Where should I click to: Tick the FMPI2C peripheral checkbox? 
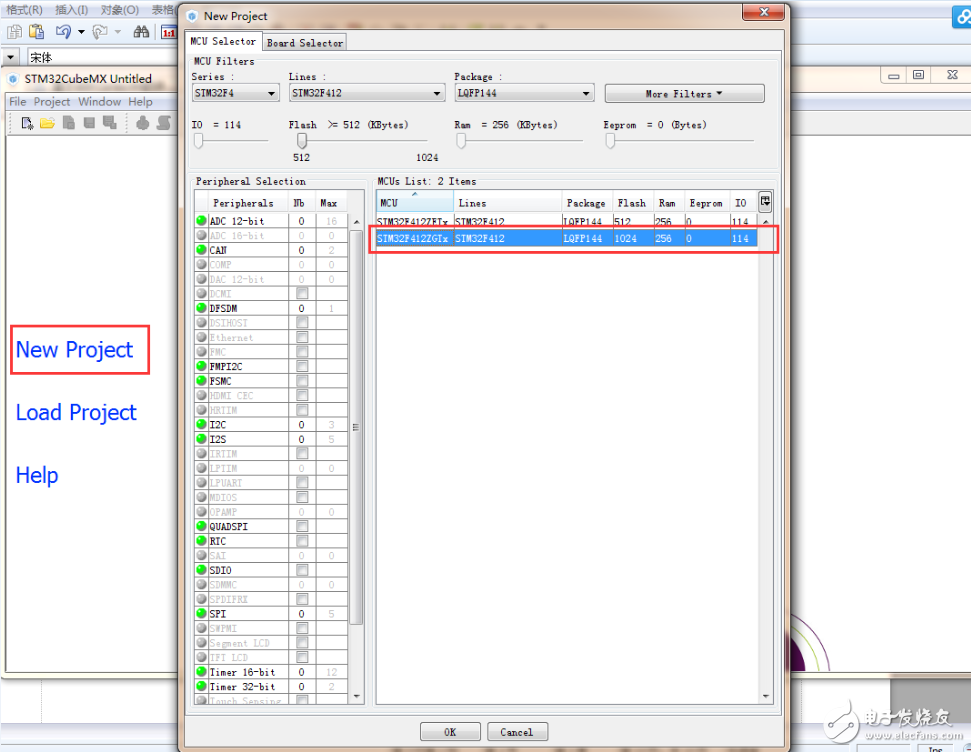point(302,366)
